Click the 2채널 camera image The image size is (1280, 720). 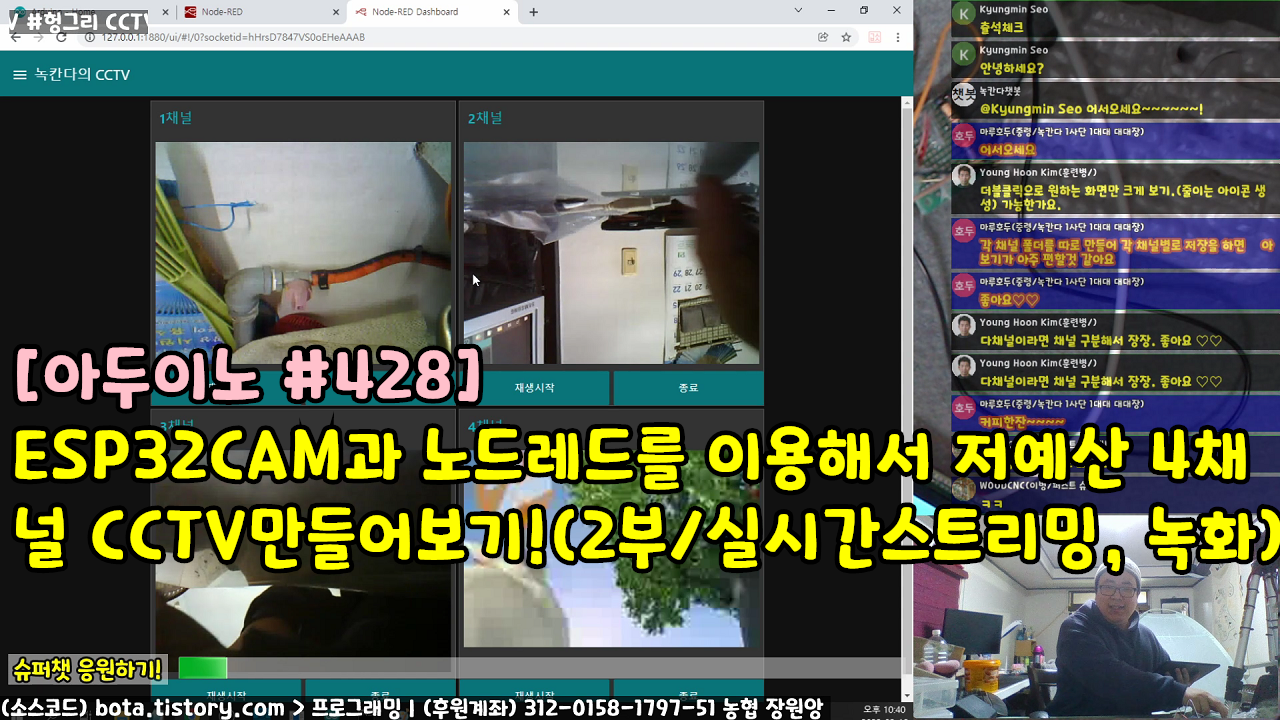click(x=611, y=253)
